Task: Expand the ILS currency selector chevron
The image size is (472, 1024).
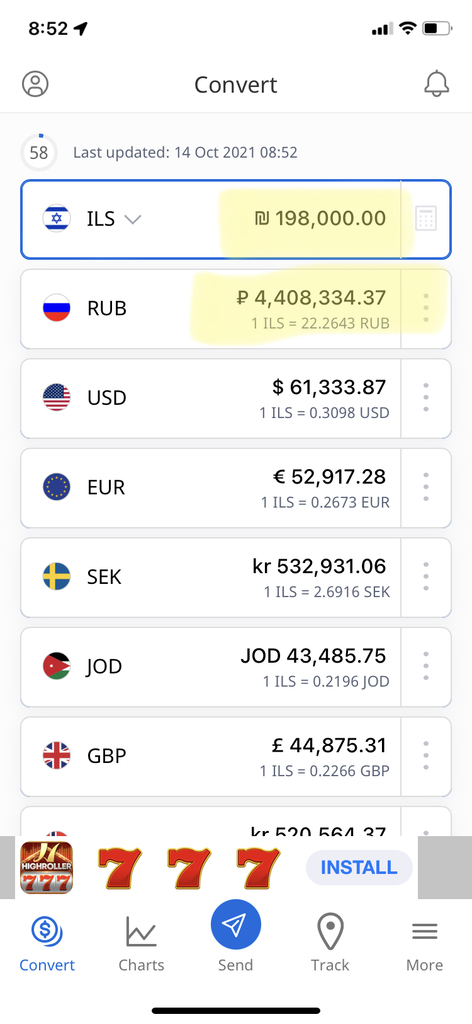Action: 133,219
